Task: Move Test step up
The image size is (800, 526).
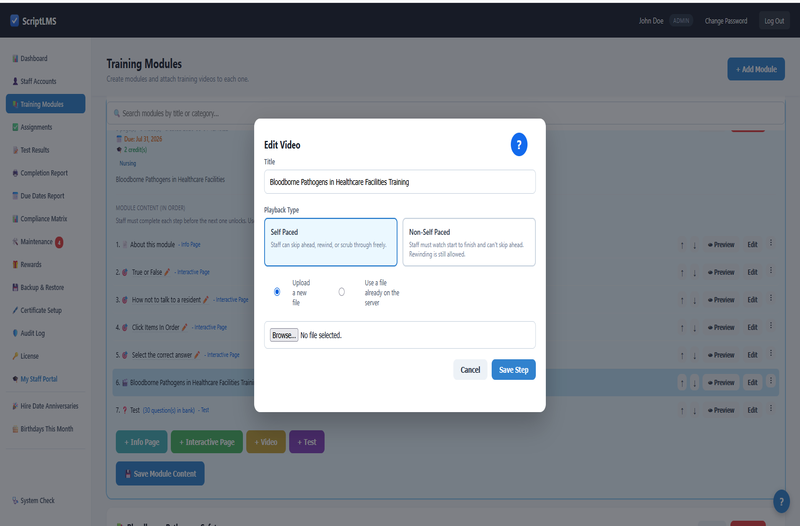Action: [682, 410]
